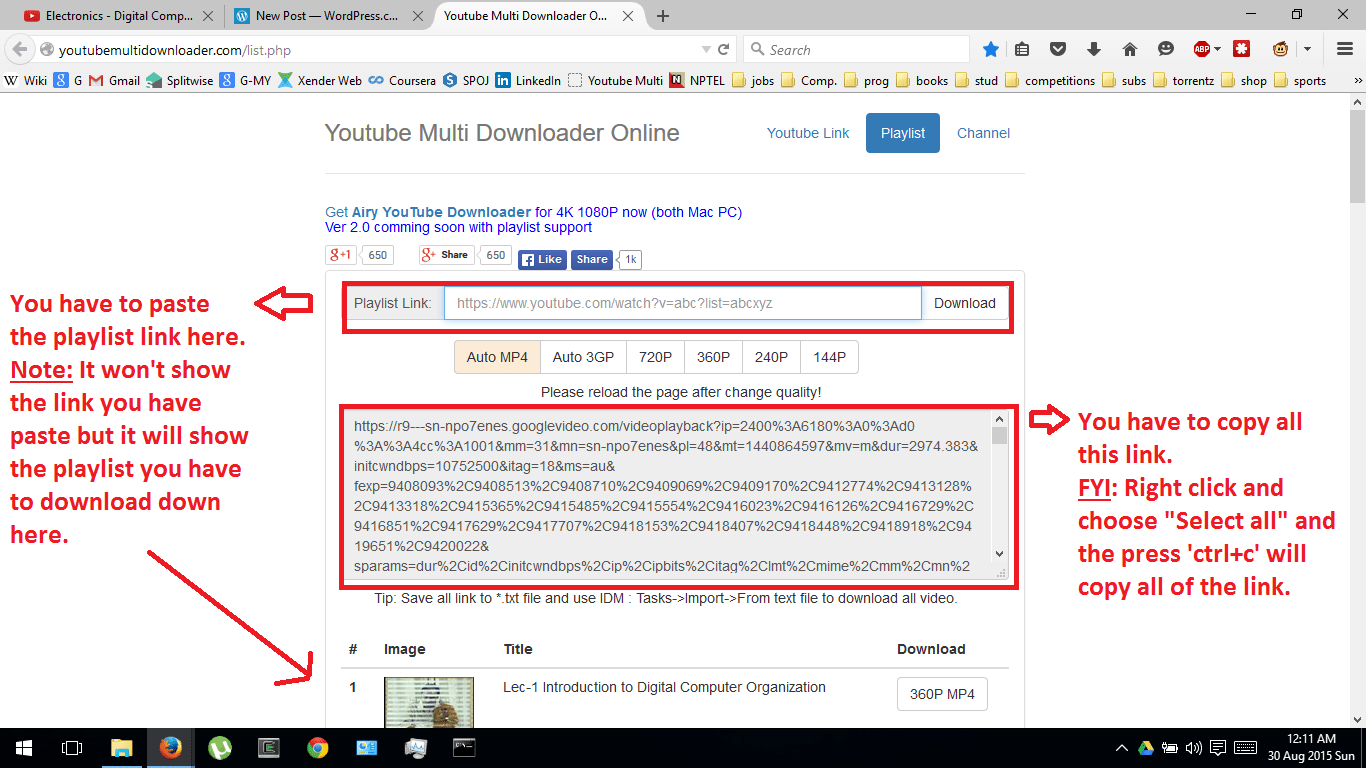
Task: Open the Playlist nav tab
Action: [x=903, y=133]
